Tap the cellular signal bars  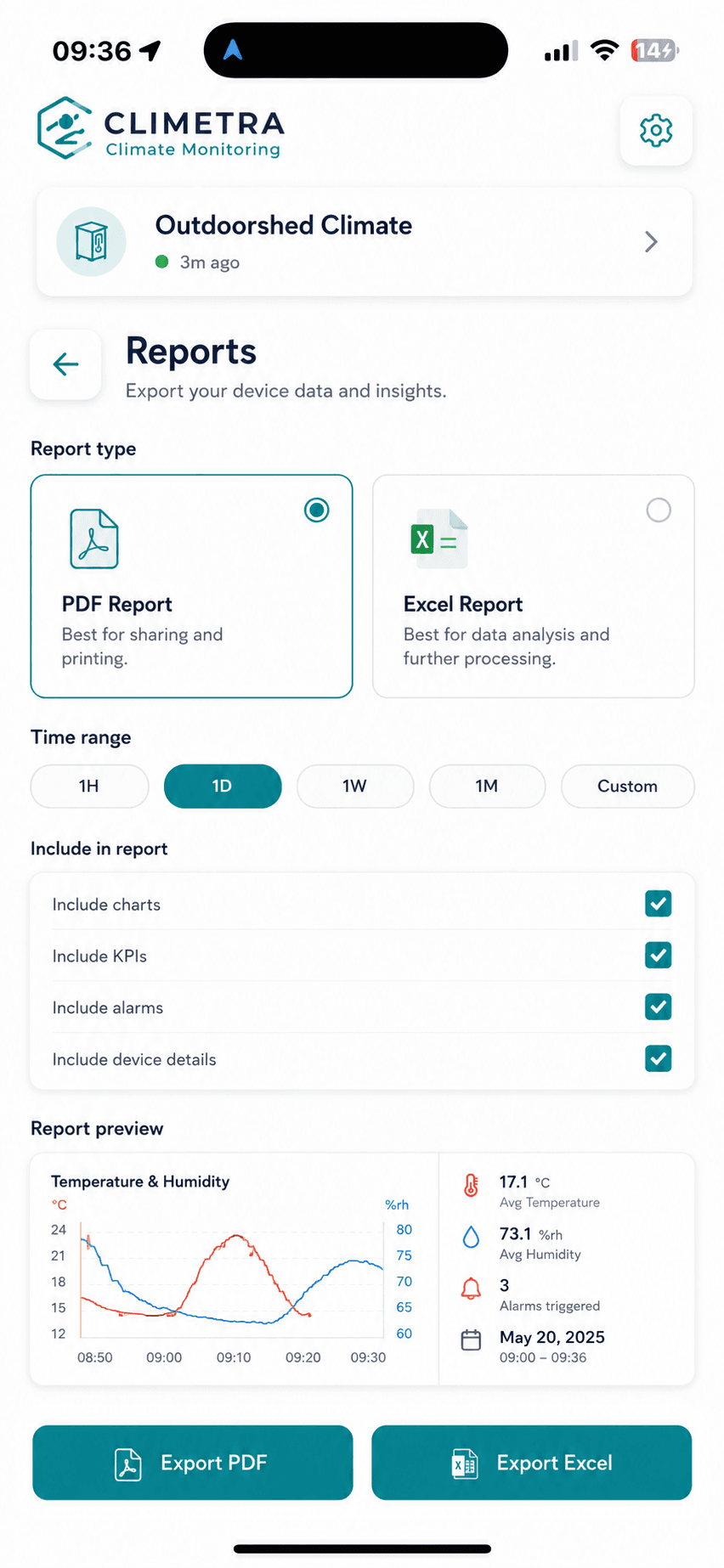[x=561, y=51]
